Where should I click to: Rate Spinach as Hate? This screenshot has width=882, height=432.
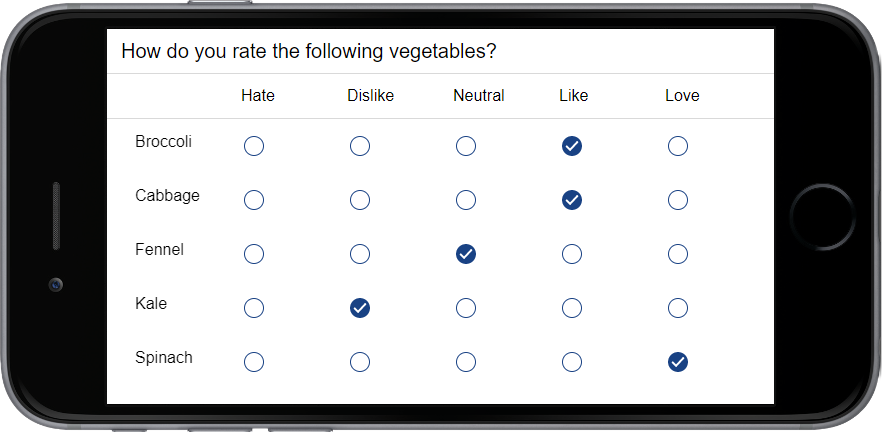pos(254,362)
